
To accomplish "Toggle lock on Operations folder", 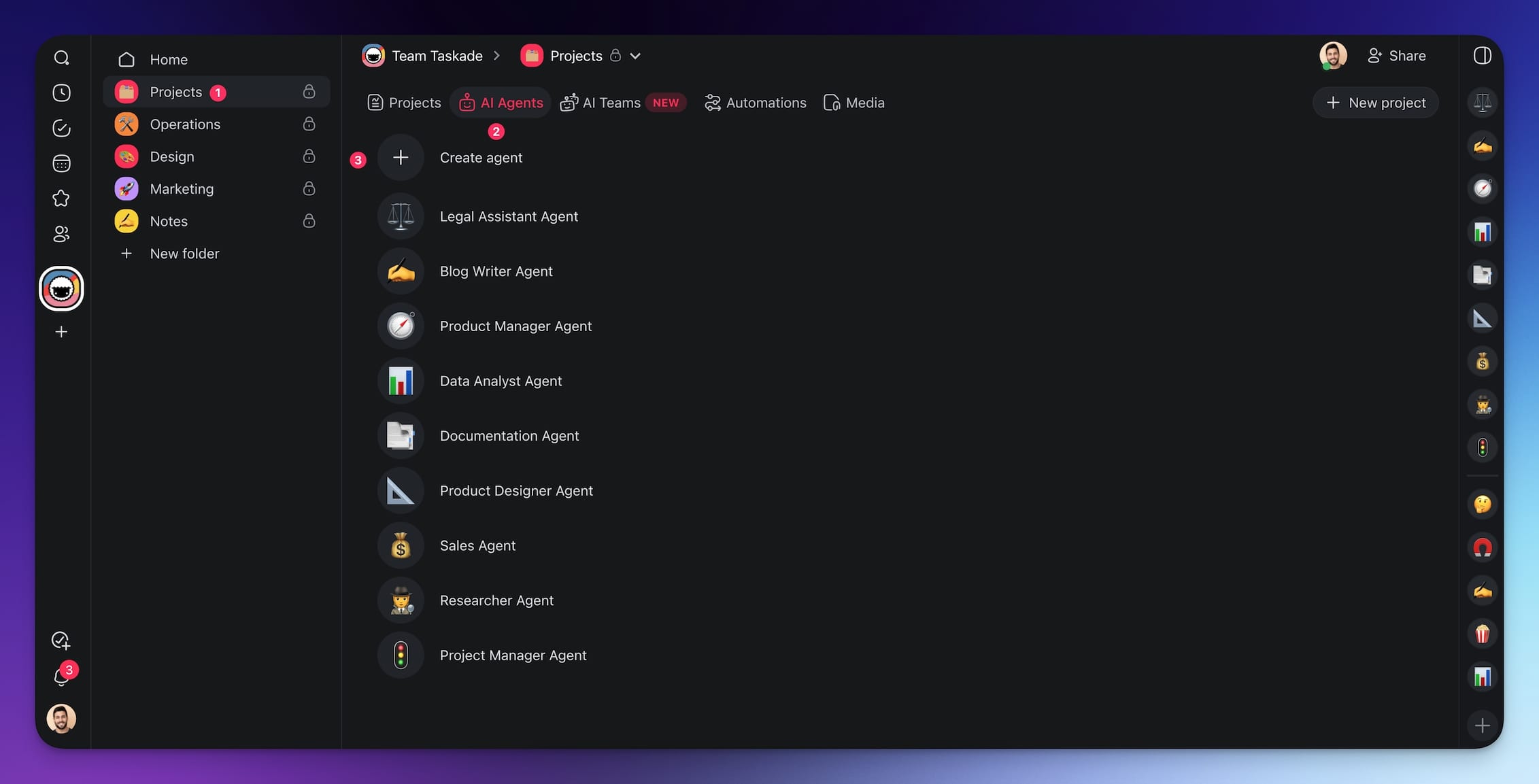I will tap(309, 124).
